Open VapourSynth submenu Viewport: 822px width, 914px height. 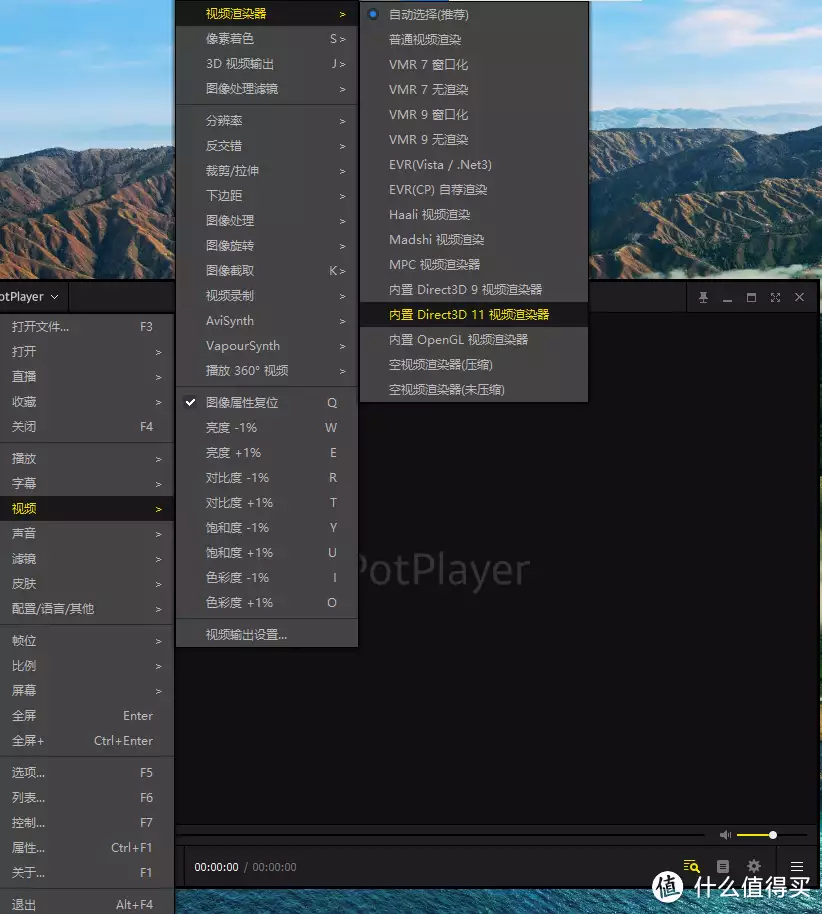[x=267, y=346]
